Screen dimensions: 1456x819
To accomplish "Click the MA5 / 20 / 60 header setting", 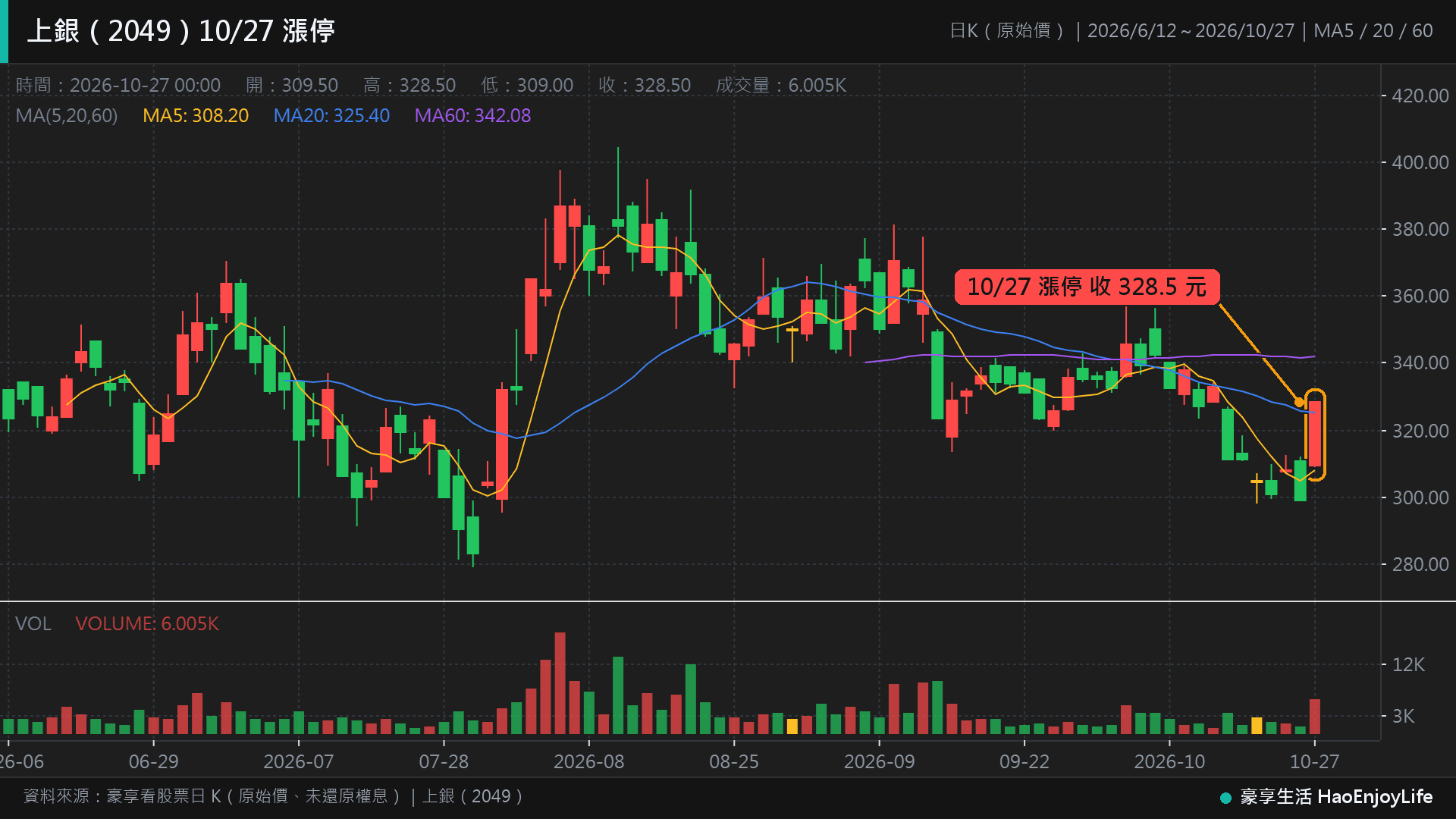I will click(1373, 31).
